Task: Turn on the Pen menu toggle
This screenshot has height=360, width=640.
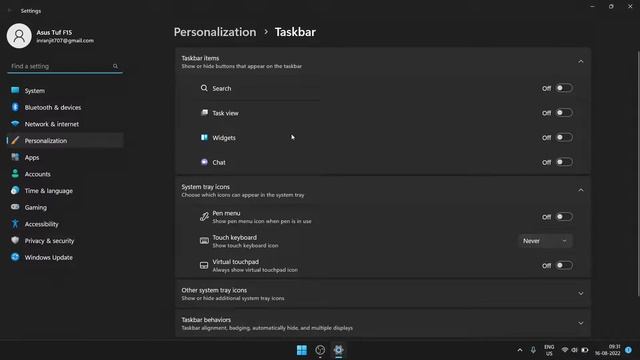Action: 564,217
